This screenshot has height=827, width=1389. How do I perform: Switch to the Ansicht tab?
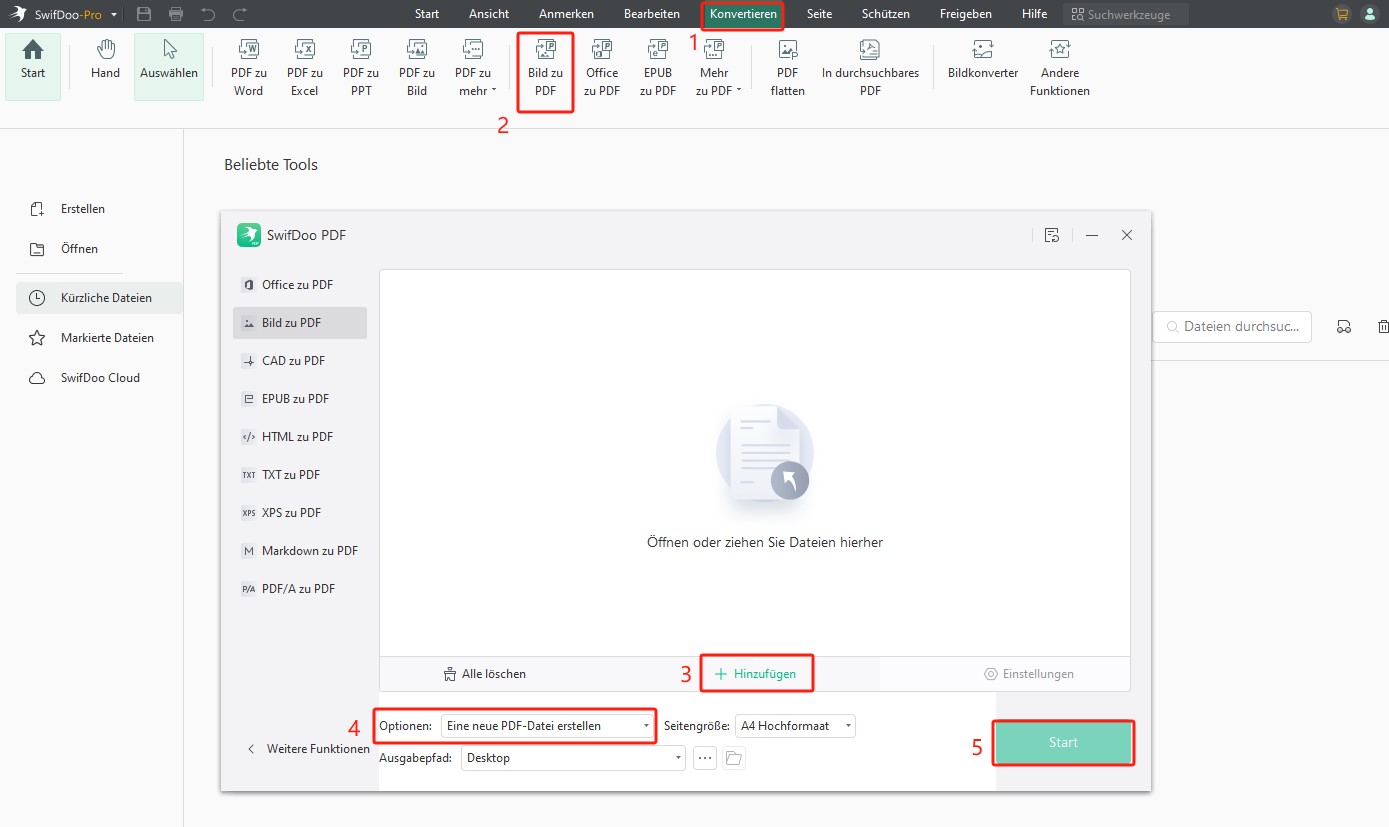click(x=489, y=14)
